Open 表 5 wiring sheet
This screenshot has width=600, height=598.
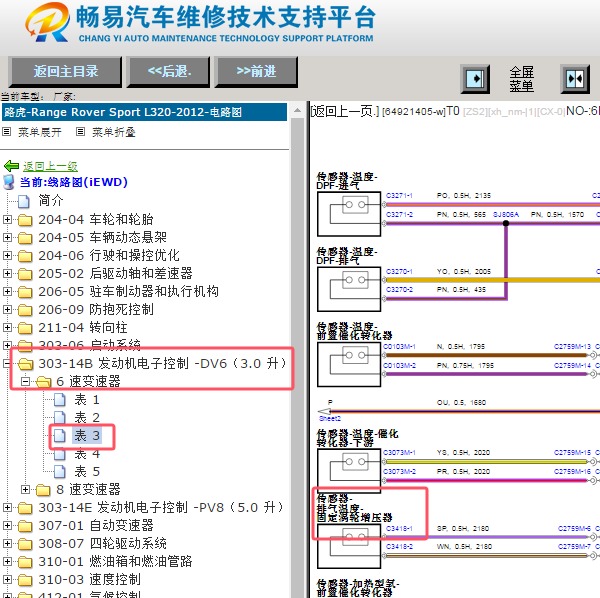(x=87, y=471)
